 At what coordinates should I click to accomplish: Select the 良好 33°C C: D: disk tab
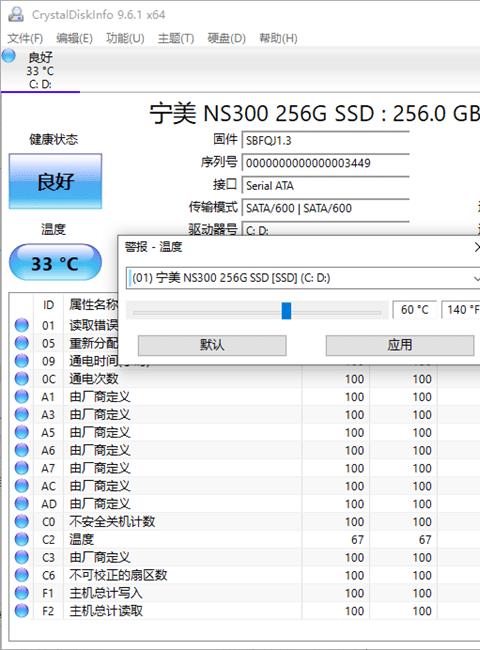coord(40,70)
